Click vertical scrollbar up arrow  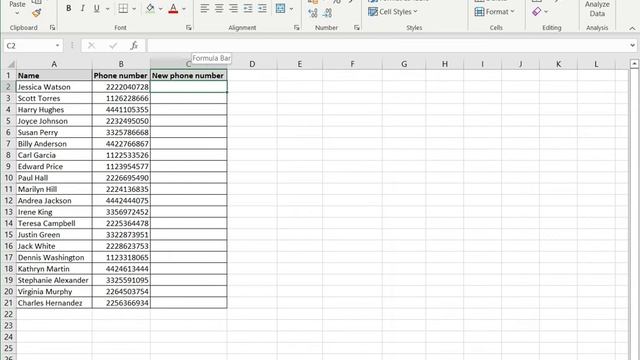pyautogui.click(x=634, y=64)
